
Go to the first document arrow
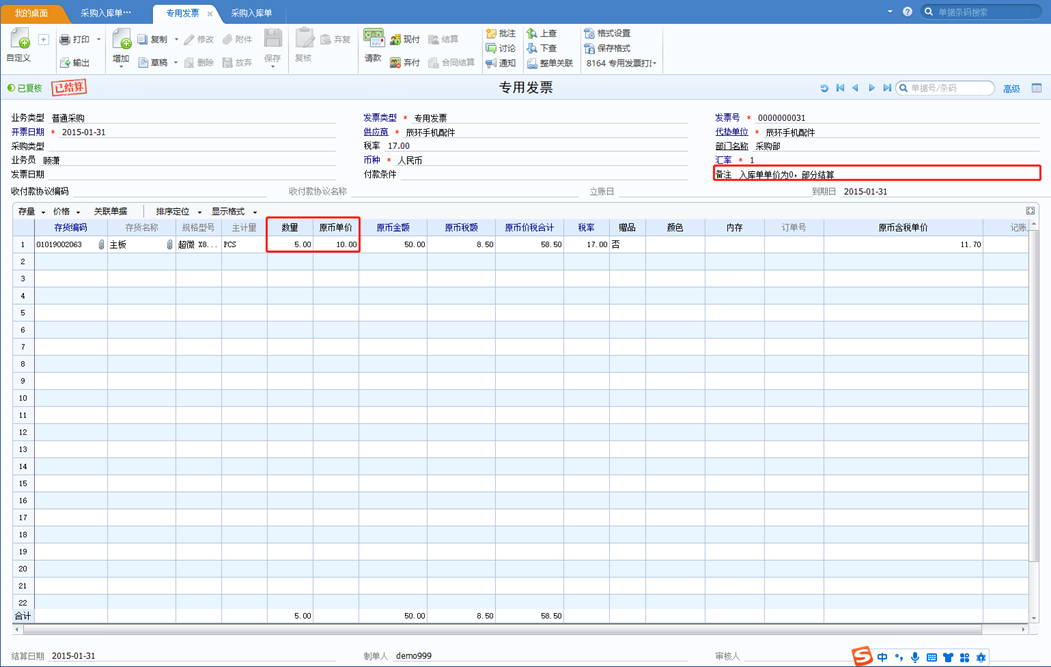point(840,88)
